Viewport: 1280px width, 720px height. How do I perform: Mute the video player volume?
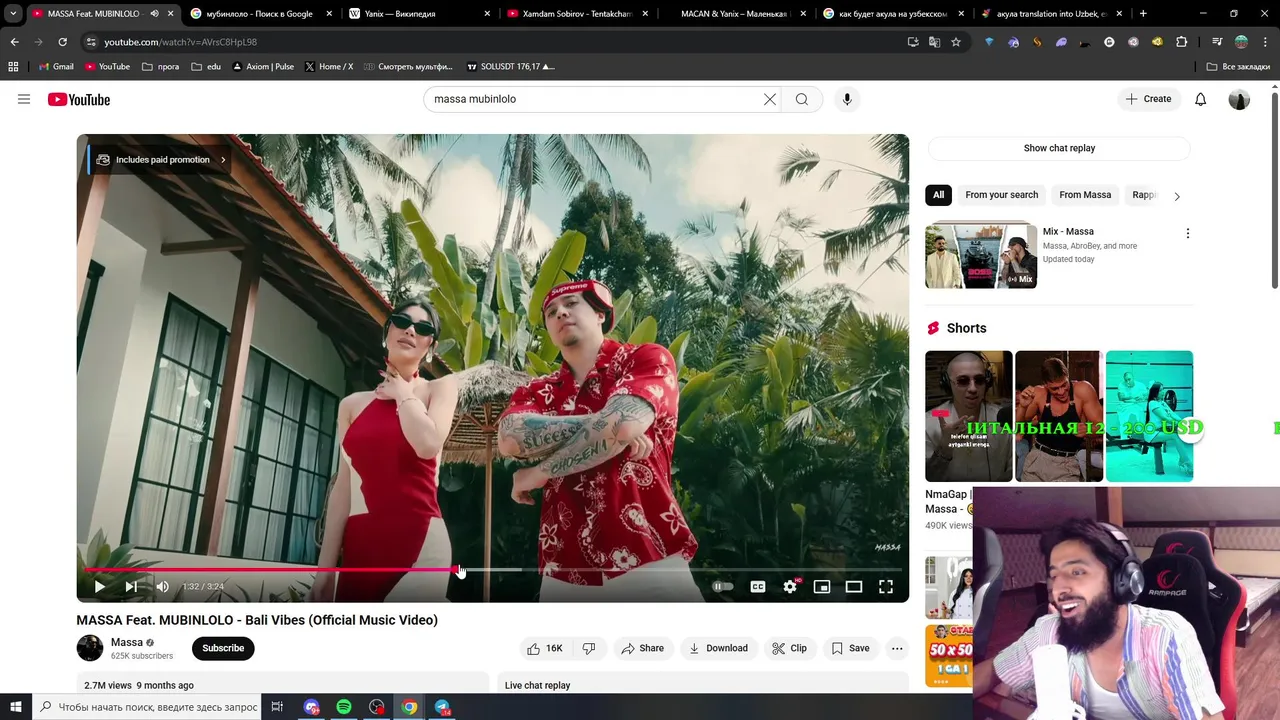[x=163, y=587]
